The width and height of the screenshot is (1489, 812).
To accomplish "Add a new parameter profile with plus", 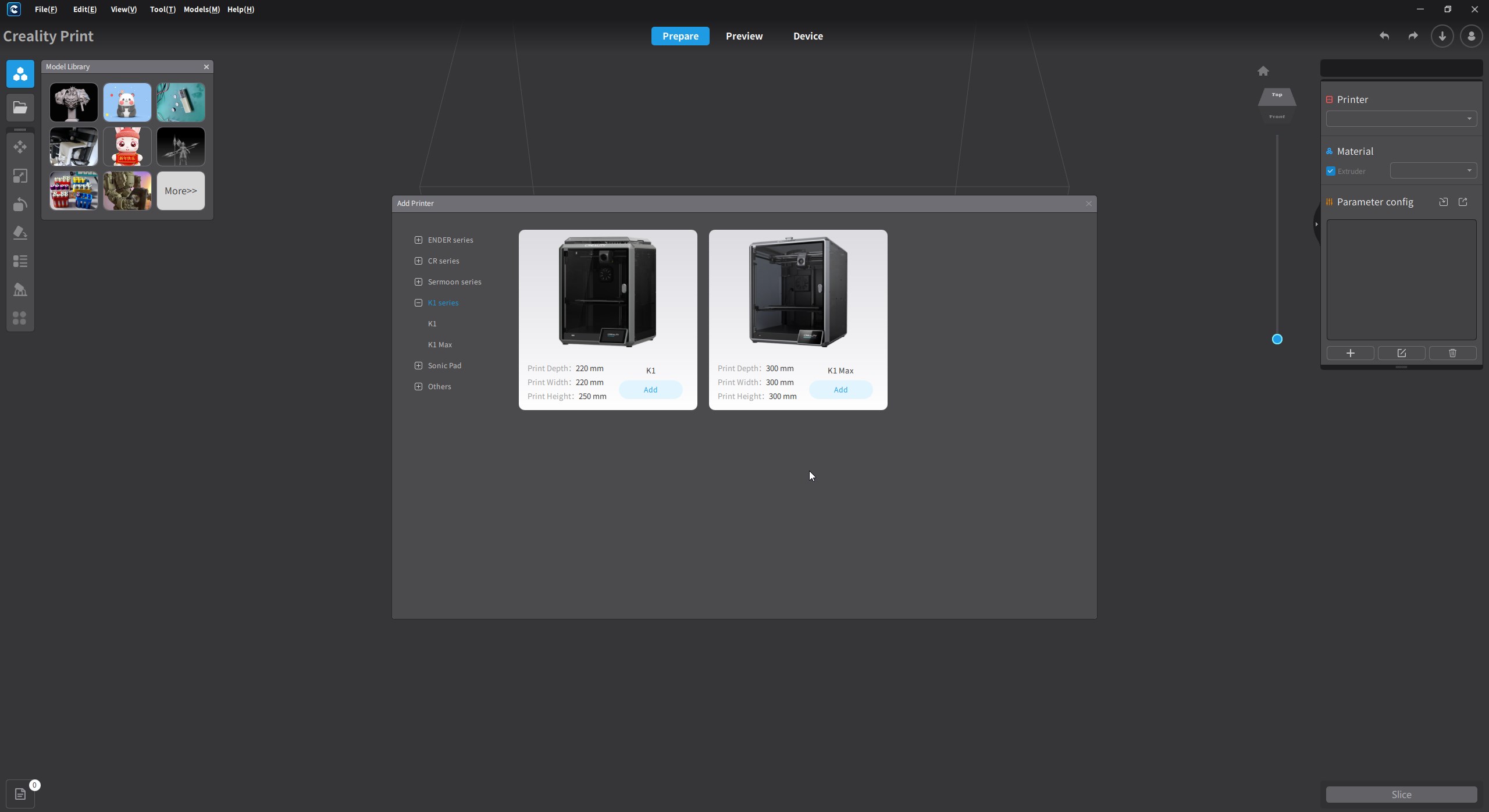I will tap(1351, 353).
